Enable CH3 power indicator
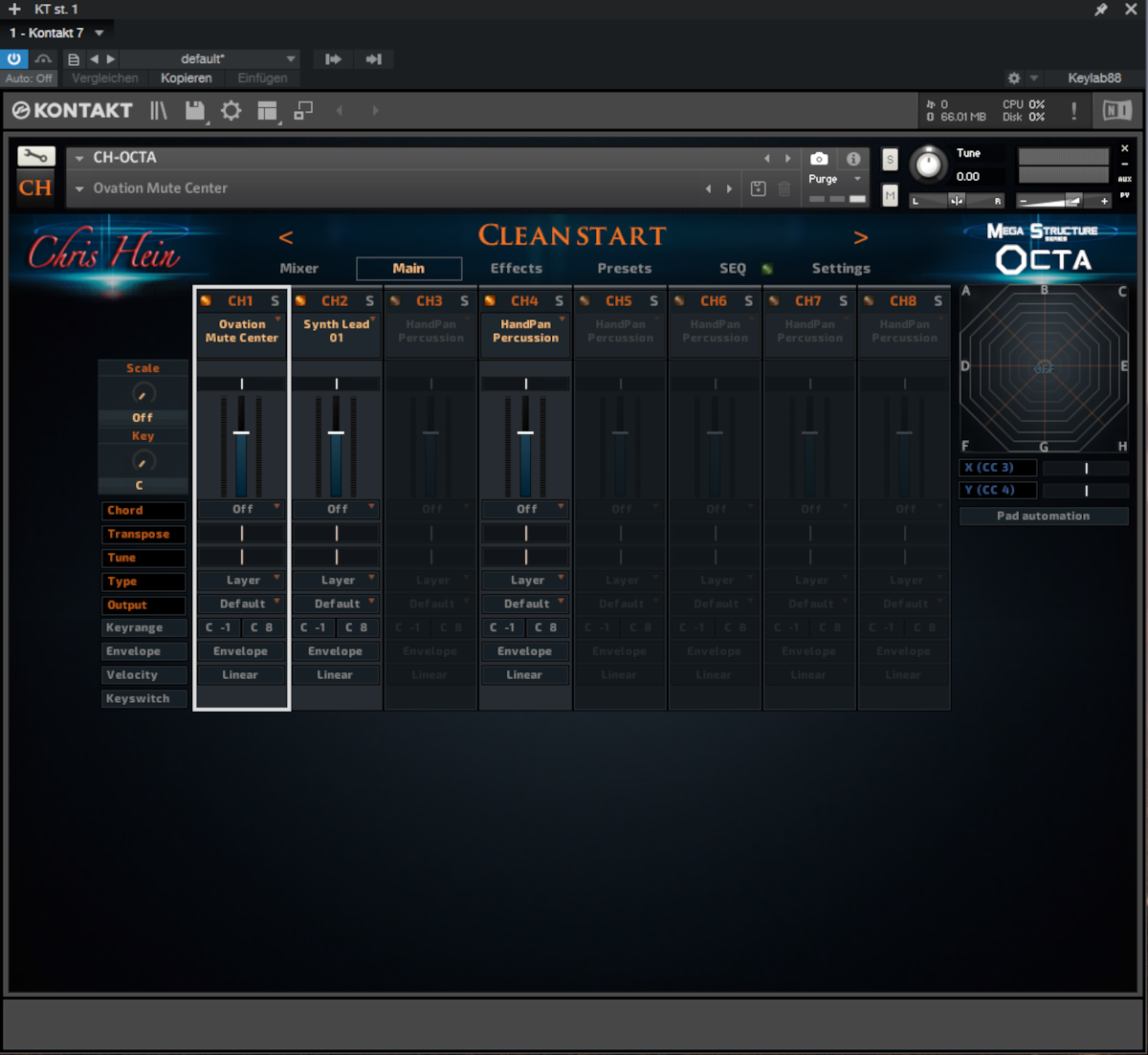This screenshot has height=1055, width=1148. (x=395, y=300)
